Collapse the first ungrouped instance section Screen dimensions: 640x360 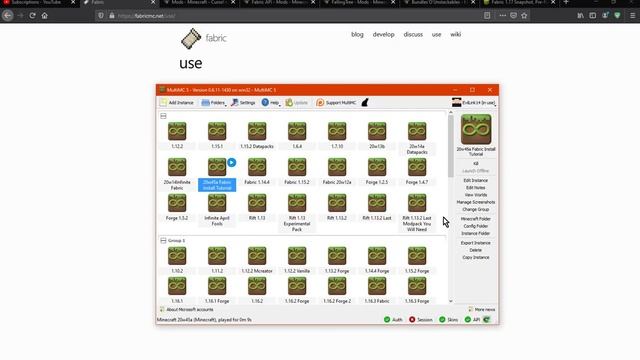163,116
